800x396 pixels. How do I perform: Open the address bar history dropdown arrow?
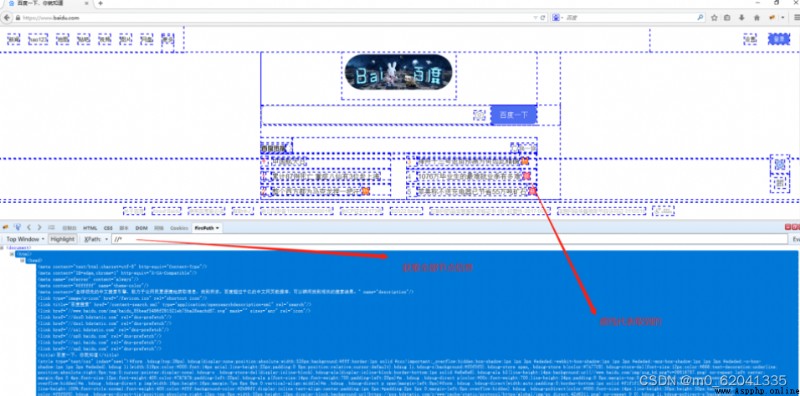535,17
